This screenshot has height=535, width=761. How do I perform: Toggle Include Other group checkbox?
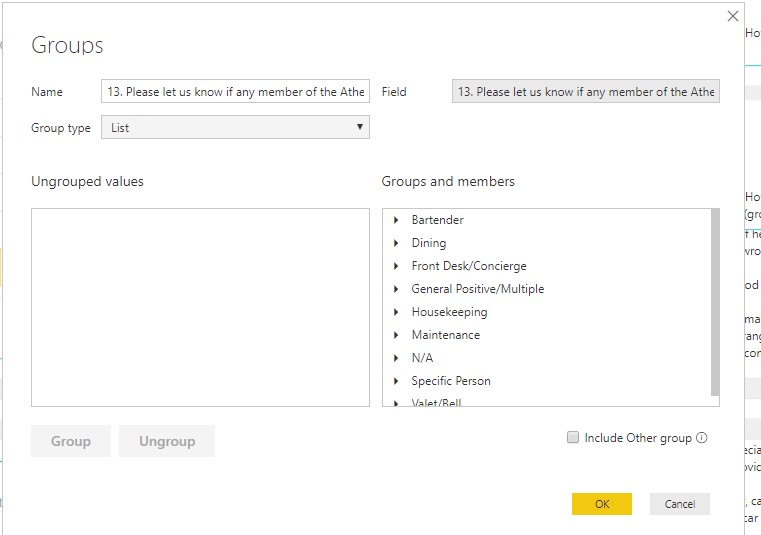(x=573, y=437)
